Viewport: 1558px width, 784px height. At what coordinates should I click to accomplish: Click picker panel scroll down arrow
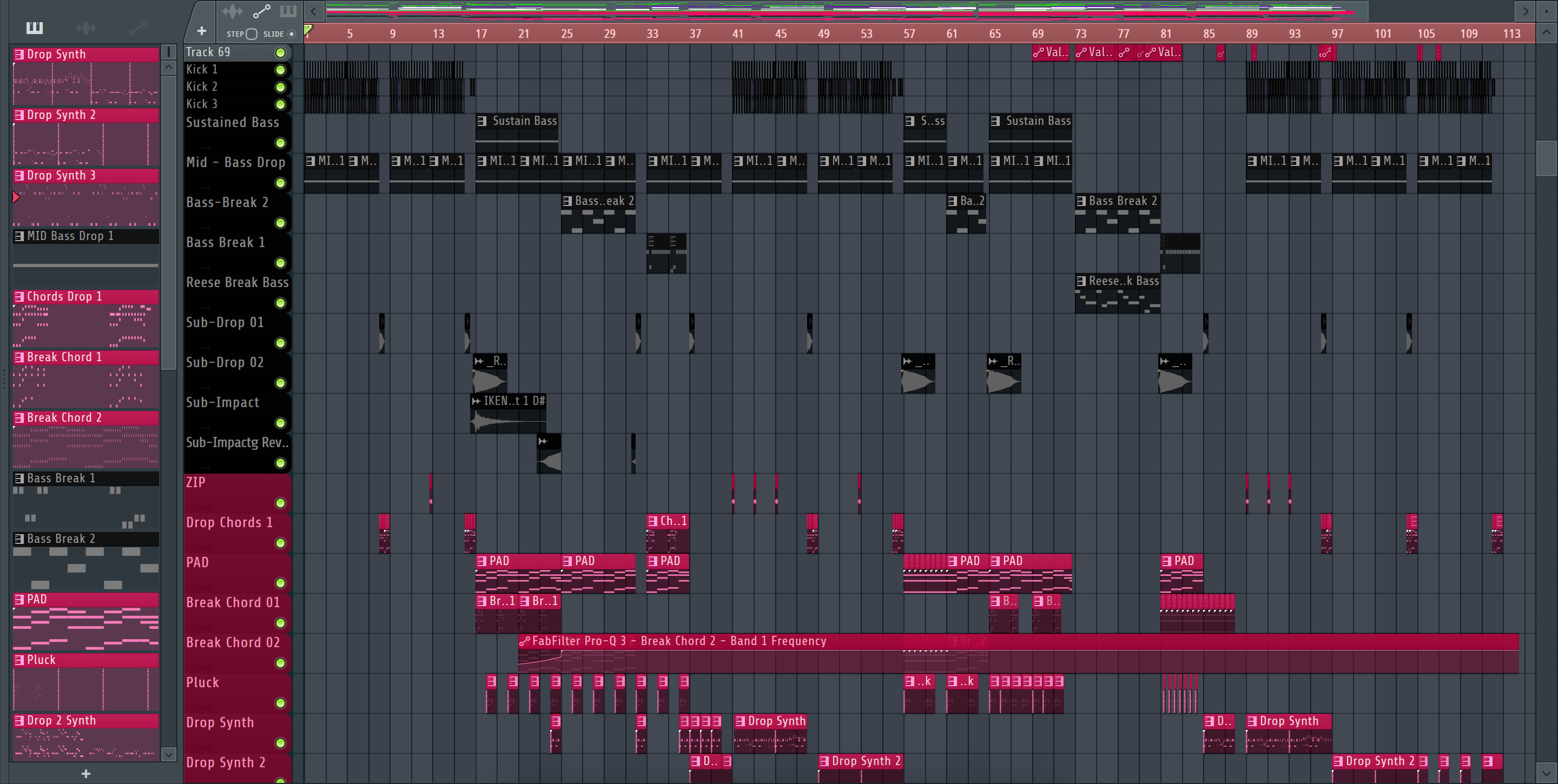pos(169,754)
